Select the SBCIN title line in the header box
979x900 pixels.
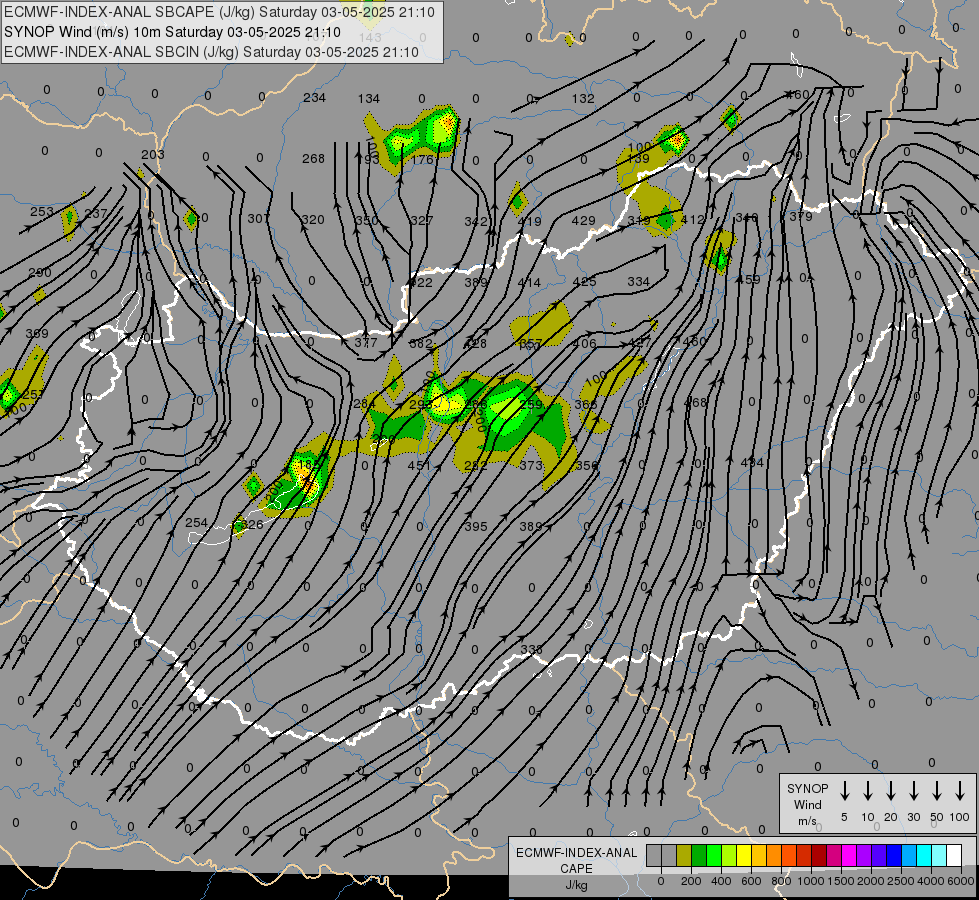[x=211, y=52]
